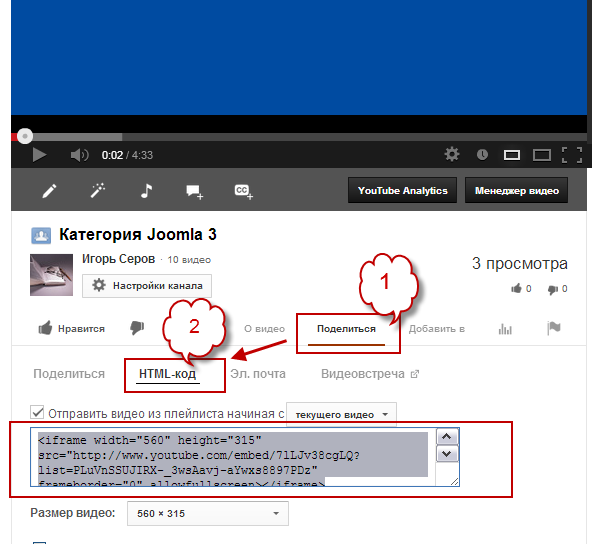592x544 pixels.
Task: Switch to О видео tab
Action: coord(264,329)
